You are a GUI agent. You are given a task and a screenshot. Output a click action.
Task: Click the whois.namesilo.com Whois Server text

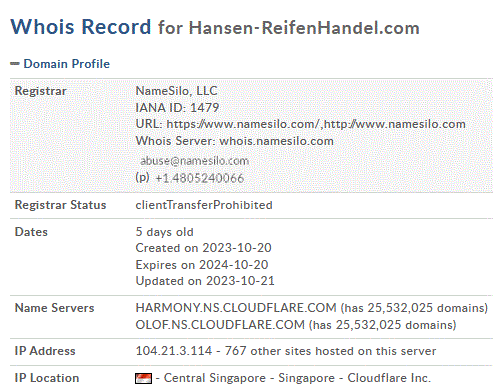(x=276, y=141)
